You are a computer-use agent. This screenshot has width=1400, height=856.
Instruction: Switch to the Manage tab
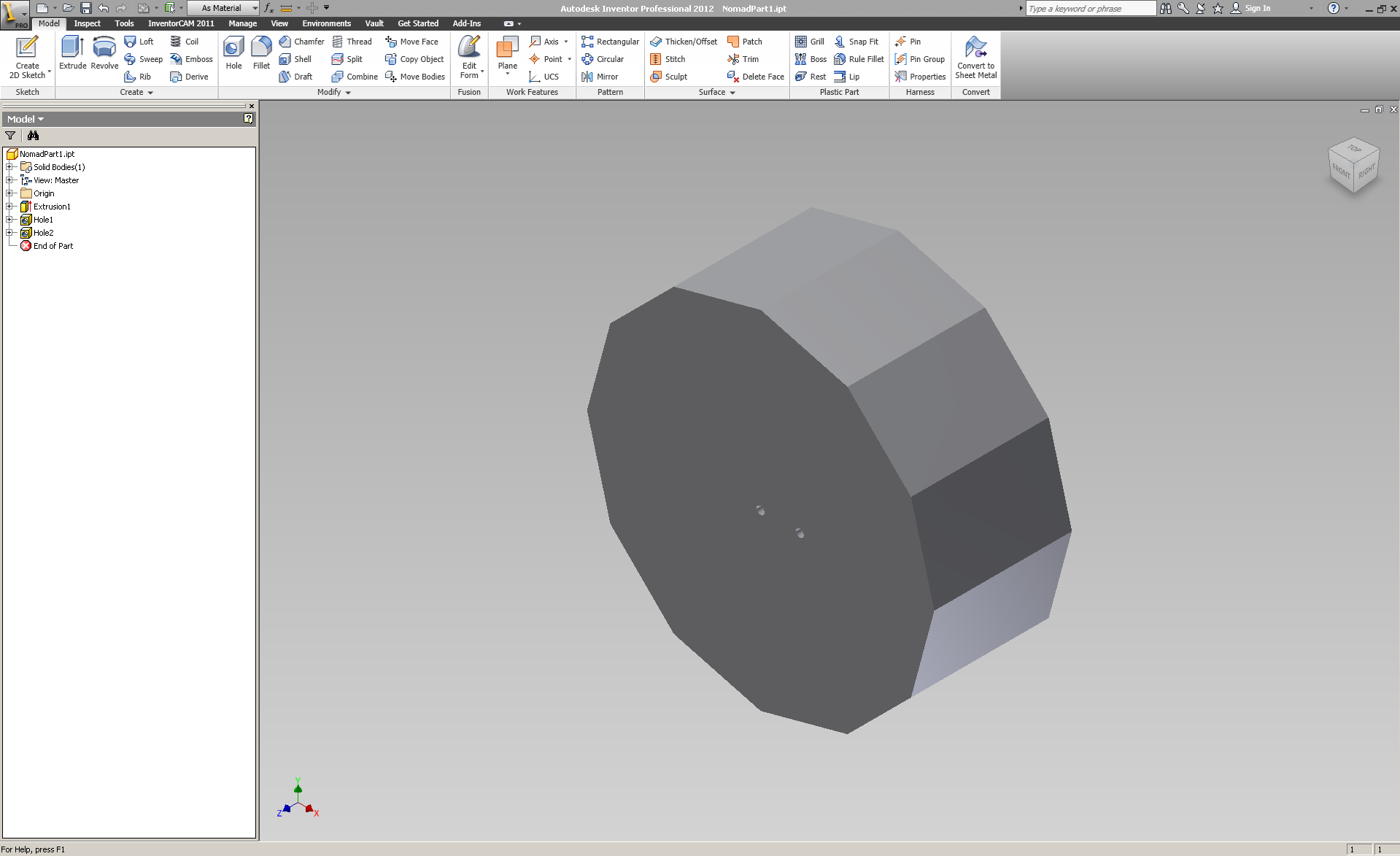click(x=242, y=23)
